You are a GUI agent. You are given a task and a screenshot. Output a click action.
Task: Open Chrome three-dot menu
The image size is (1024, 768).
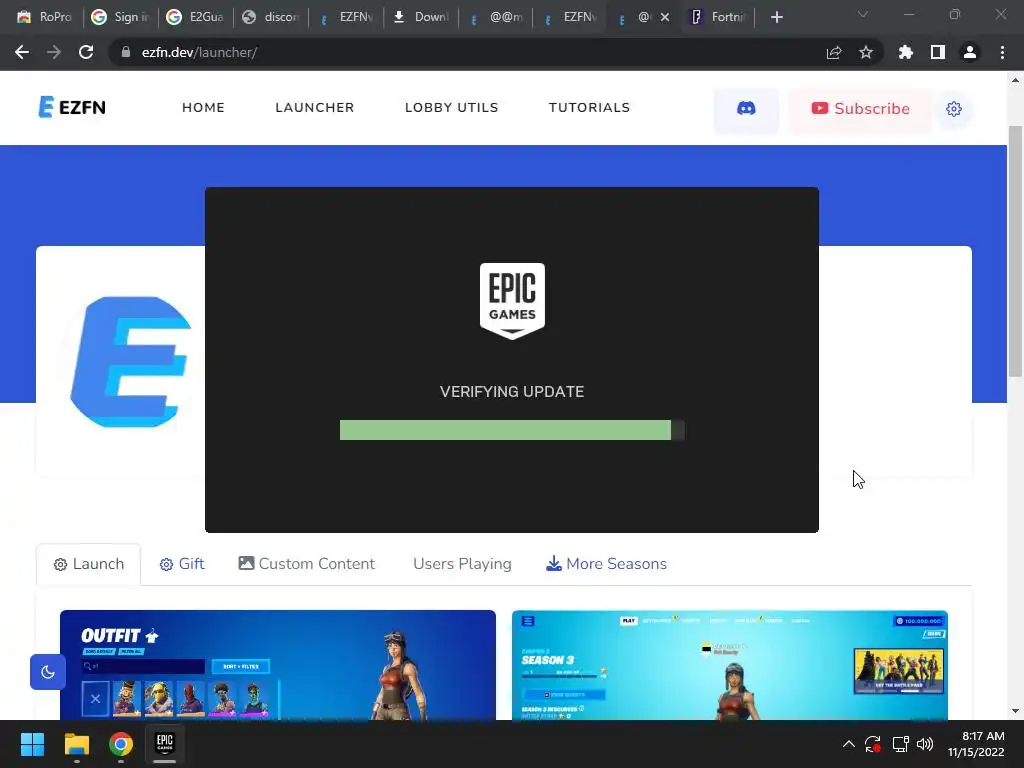click(x=1002, y=52)
